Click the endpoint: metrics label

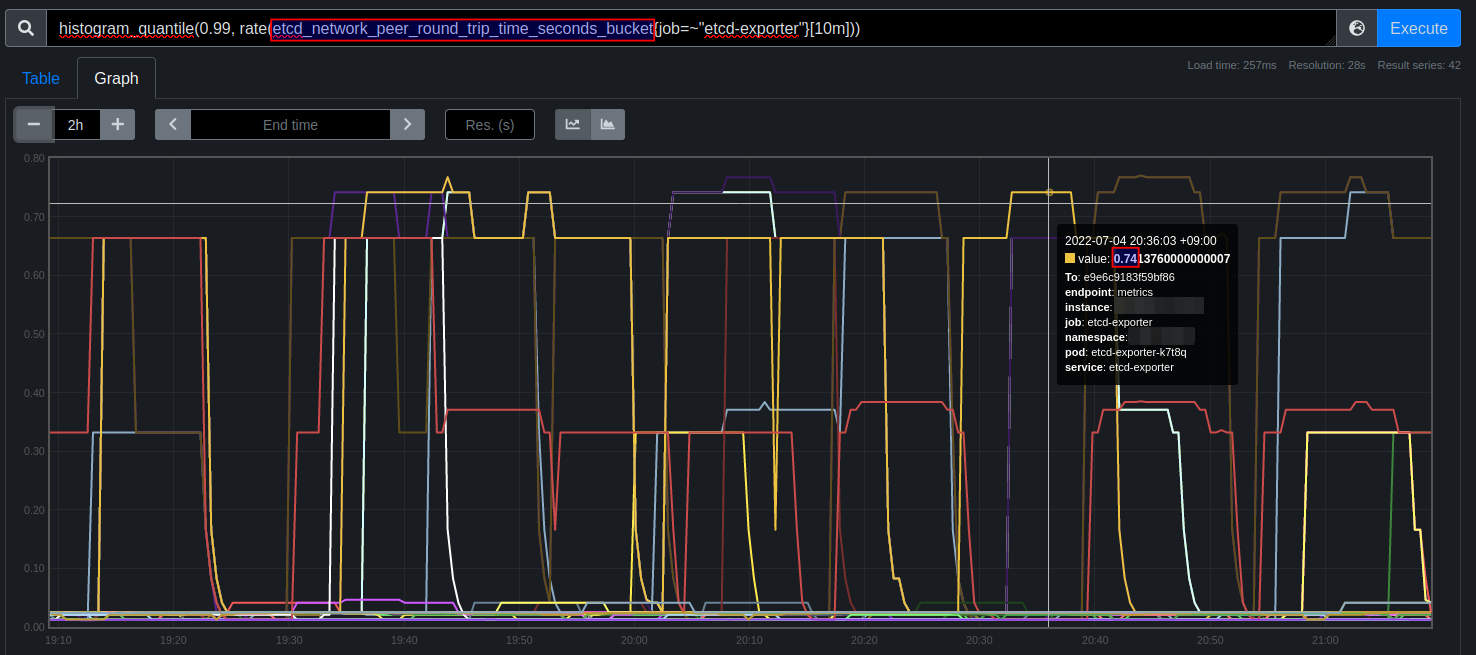(x=1109, y=292)
